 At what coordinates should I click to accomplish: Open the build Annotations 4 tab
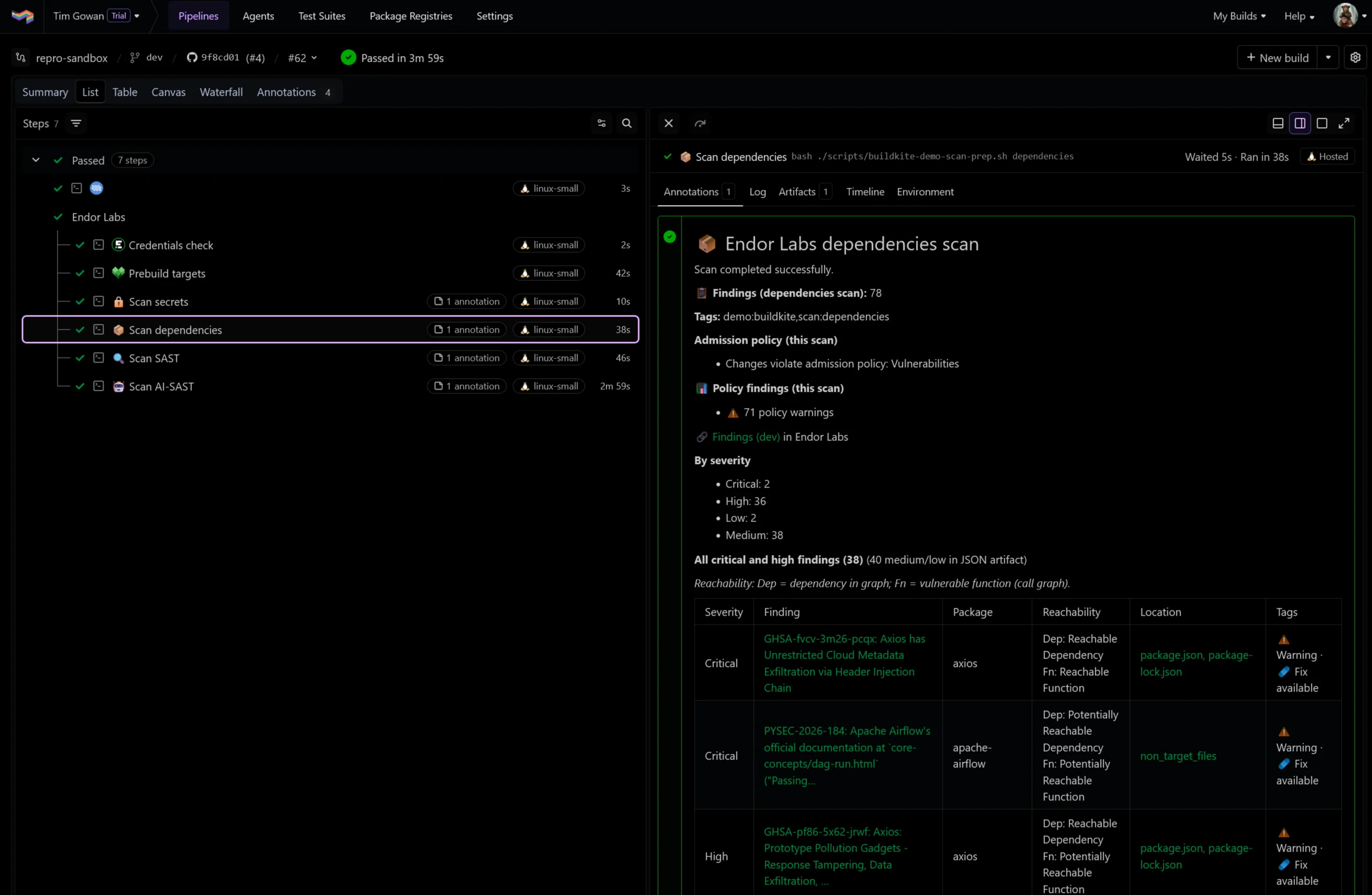[x=294, y=92]
